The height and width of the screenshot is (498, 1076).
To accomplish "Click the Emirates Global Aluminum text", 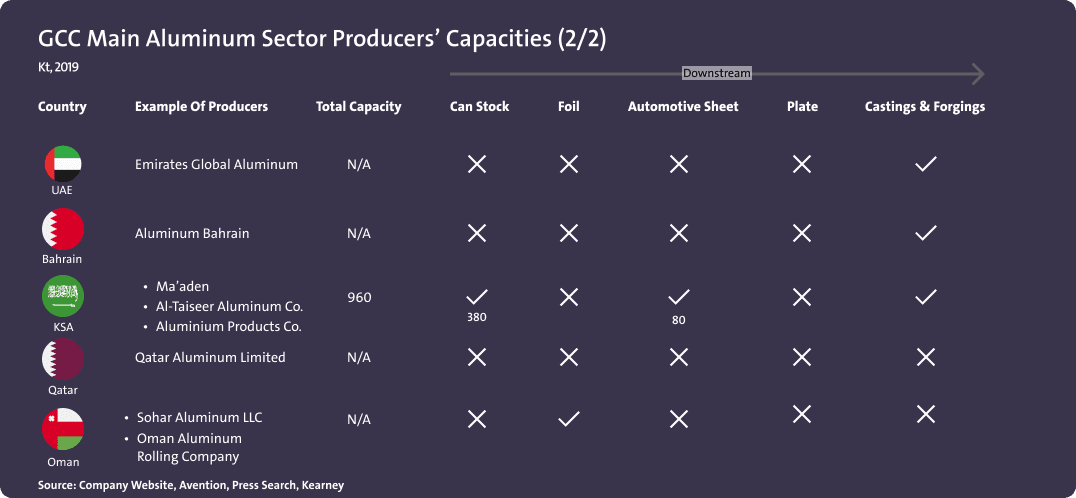I will (216, 164).
